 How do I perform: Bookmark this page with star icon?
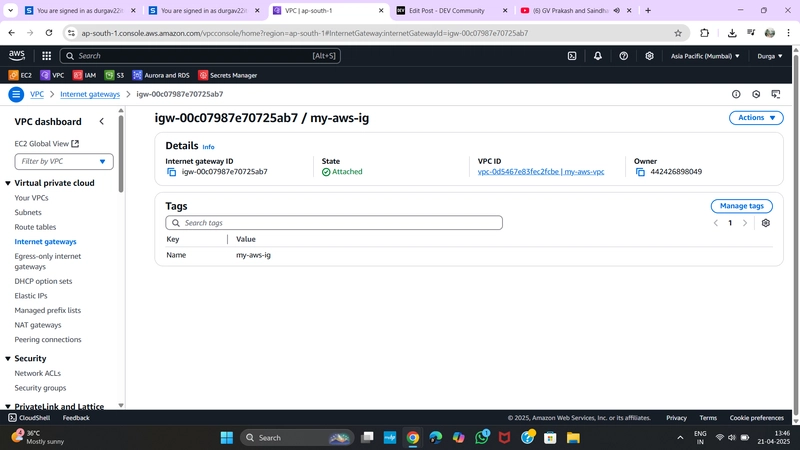tap(678, 33)
